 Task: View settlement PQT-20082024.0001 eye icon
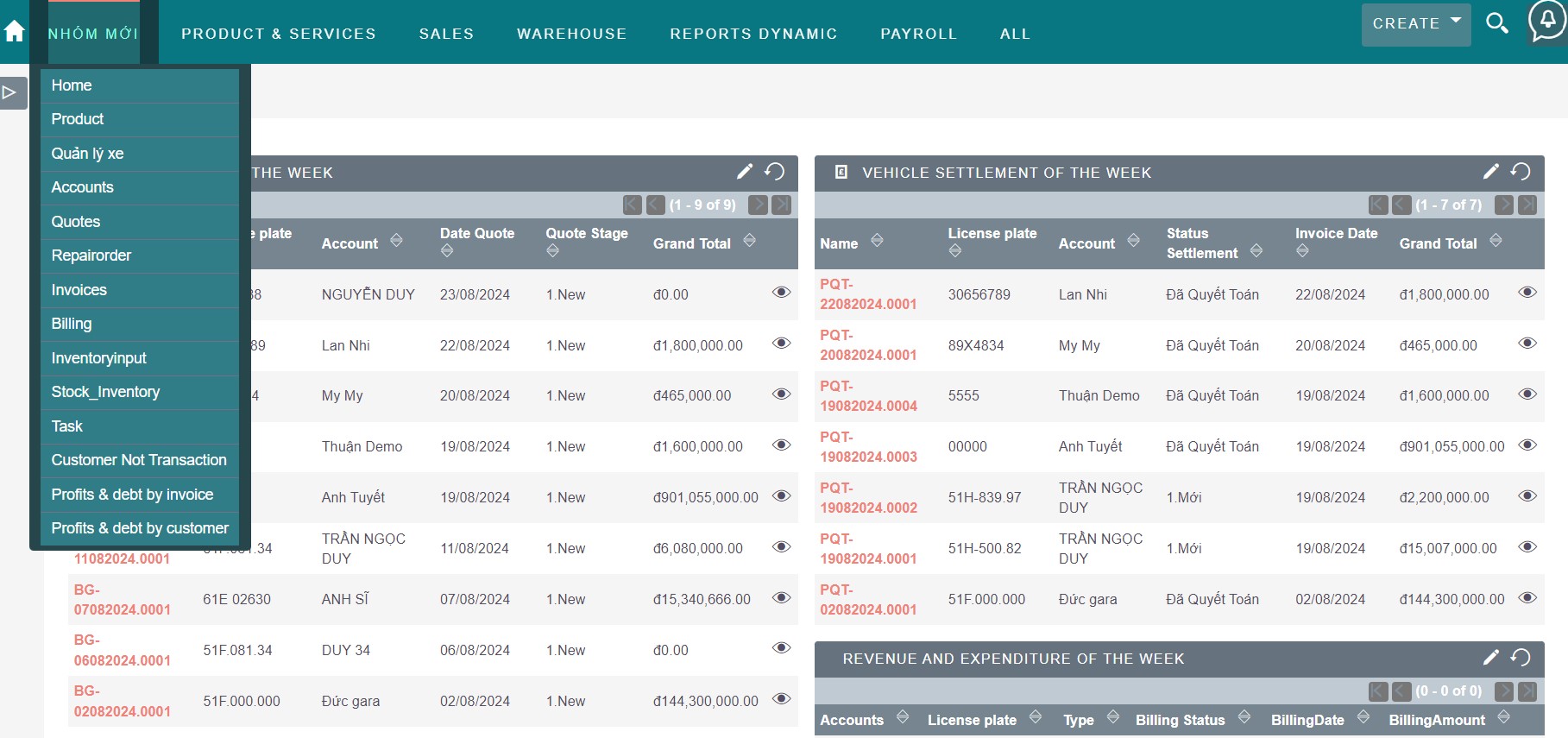point(1527,344)
